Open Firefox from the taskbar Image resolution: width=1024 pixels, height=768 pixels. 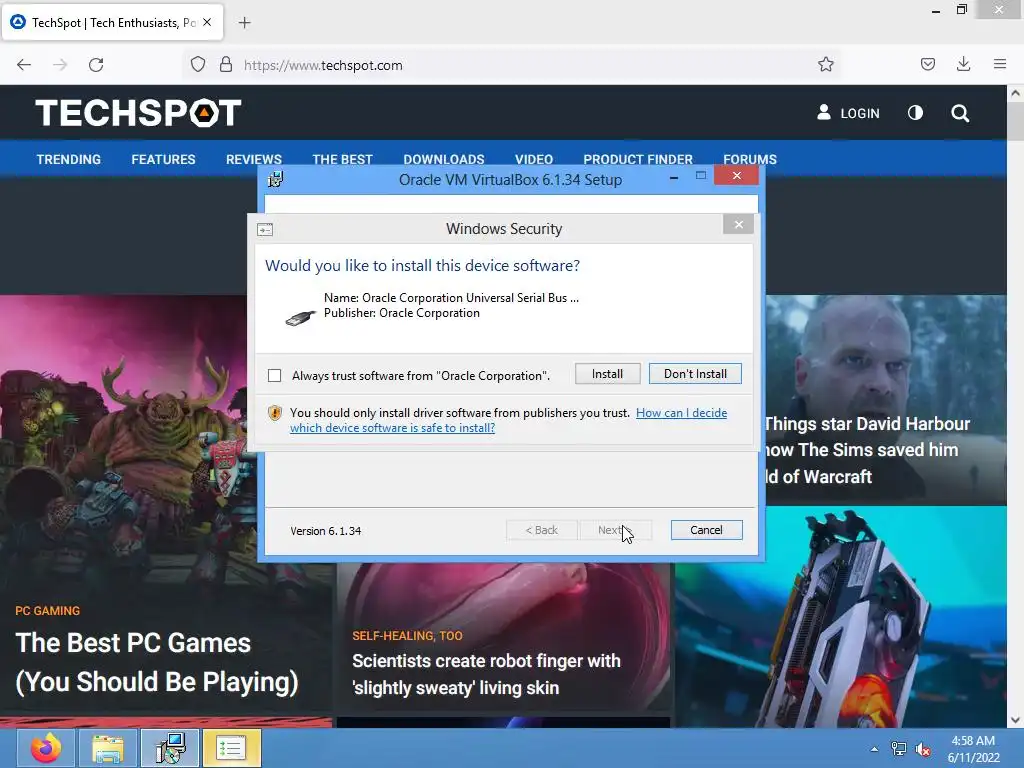pyautogui.click(x=46, y=748)
